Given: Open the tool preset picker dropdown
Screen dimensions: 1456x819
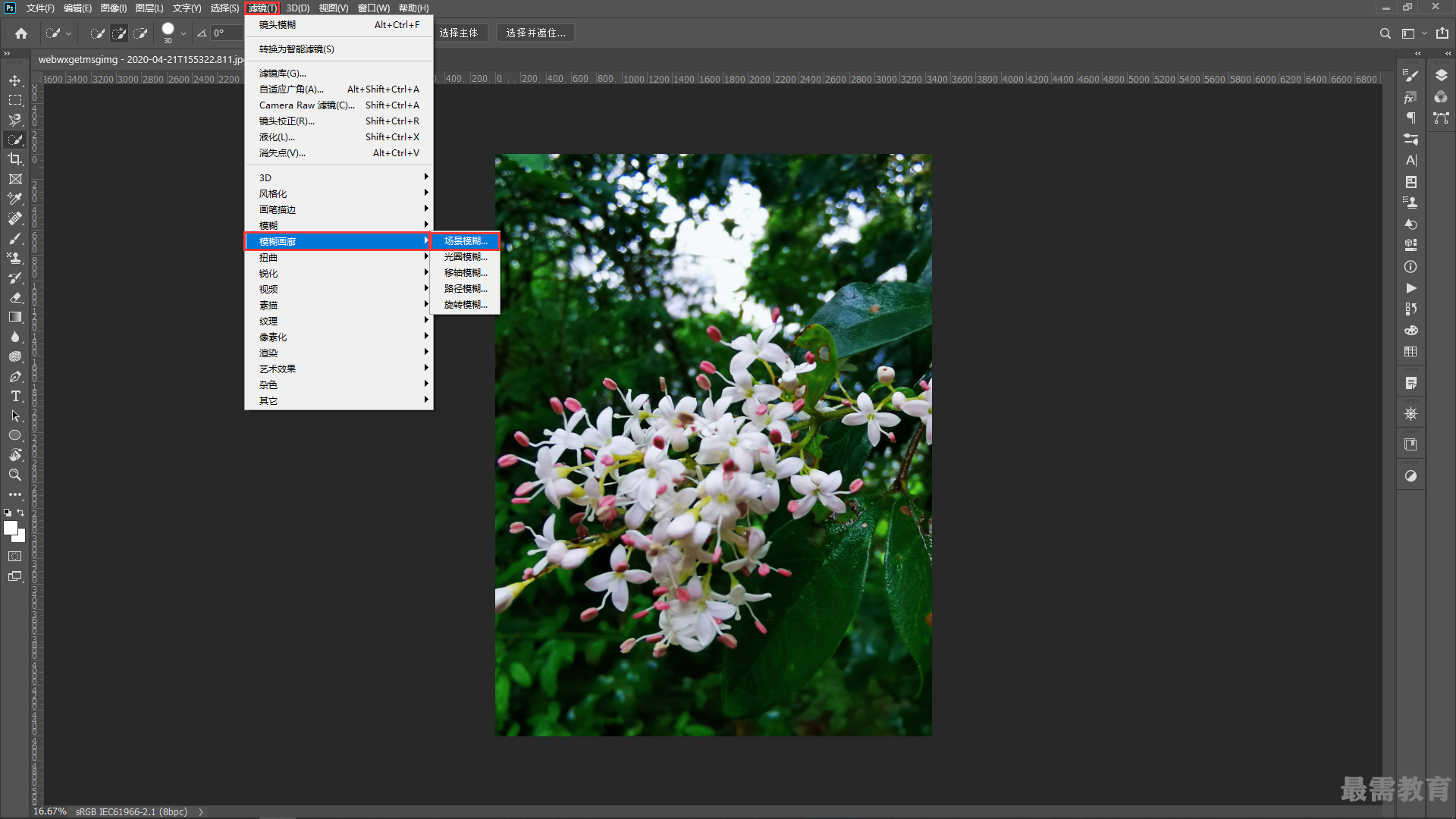Looking at the screenshot, I should (x=68, y=33).
